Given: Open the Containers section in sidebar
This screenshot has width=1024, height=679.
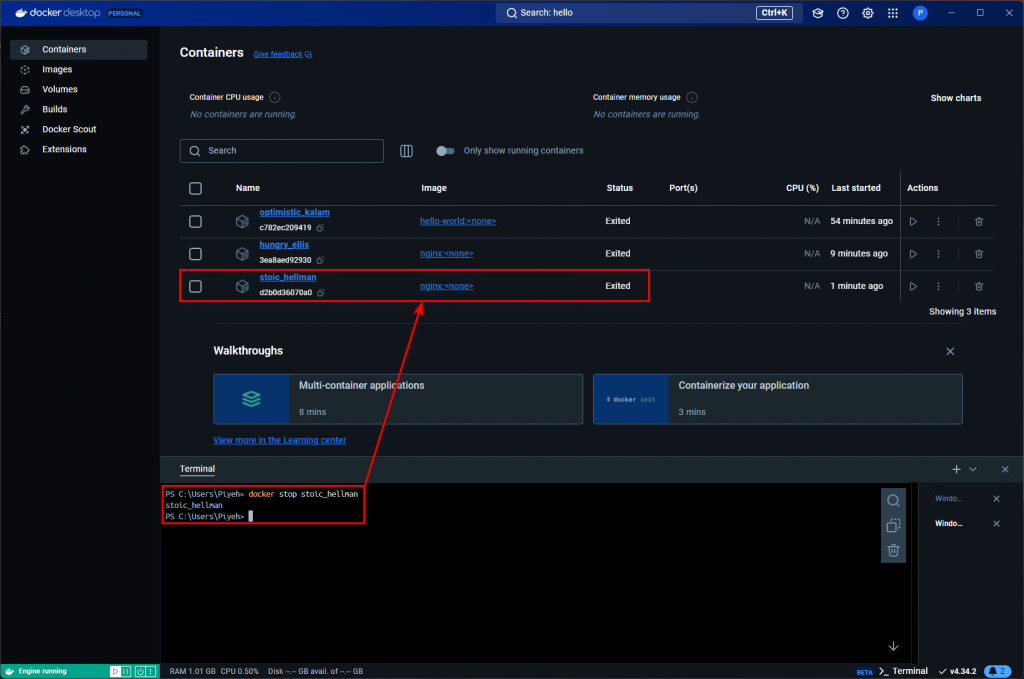Looking at the screenshot, I should [78, 50].
